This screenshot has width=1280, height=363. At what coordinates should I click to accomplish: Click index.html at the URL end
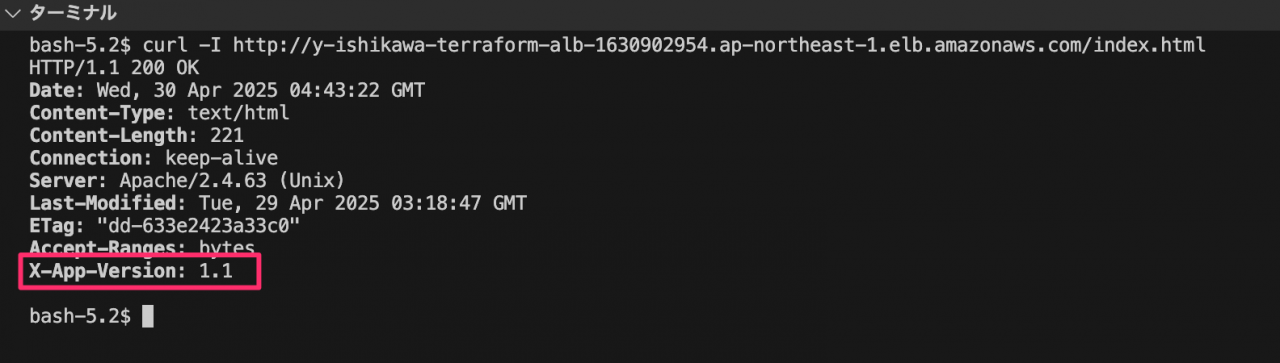(x=1157, y=46)
